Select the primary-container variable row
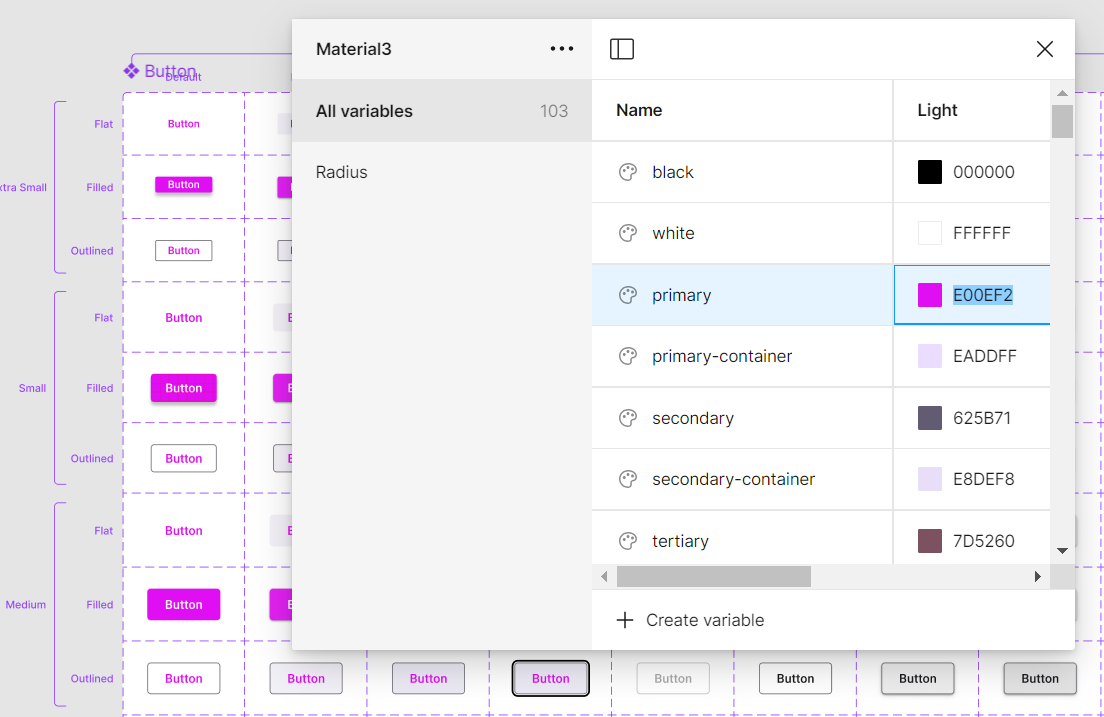 [x=742, y=355]
